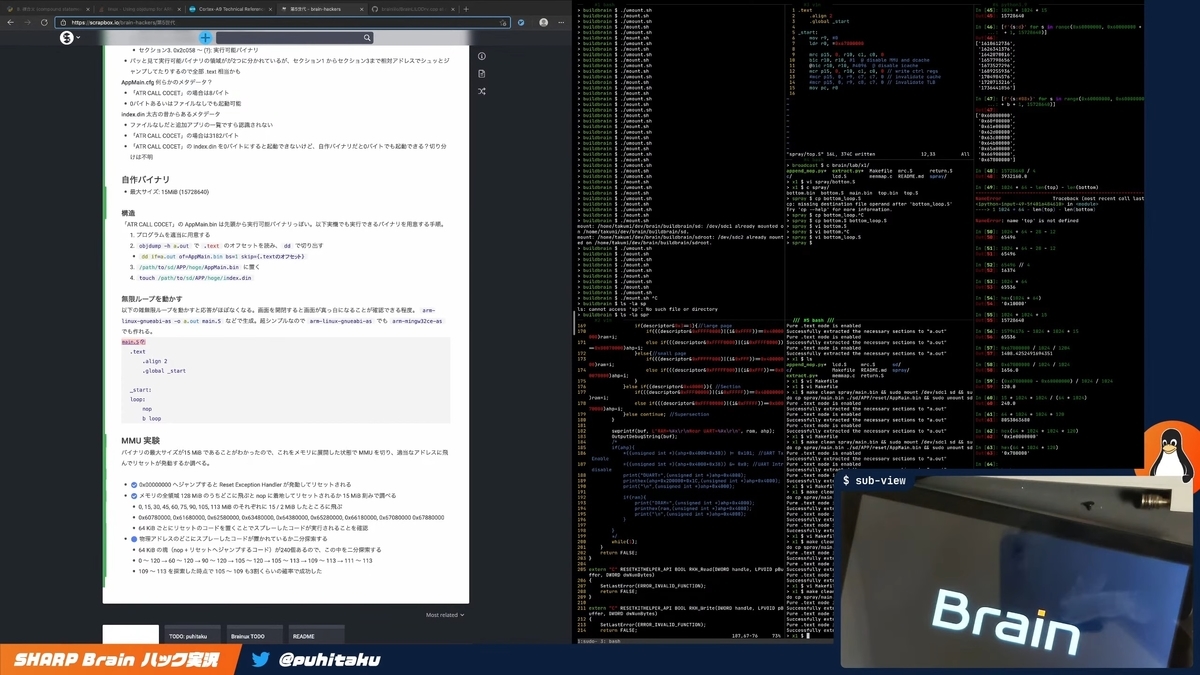The height and width of the screenshot is (675, 1200).
Task: Click the 'touch /path/to/sd/APP/hoge/index.din' snippet
Action: click(195, 278)
